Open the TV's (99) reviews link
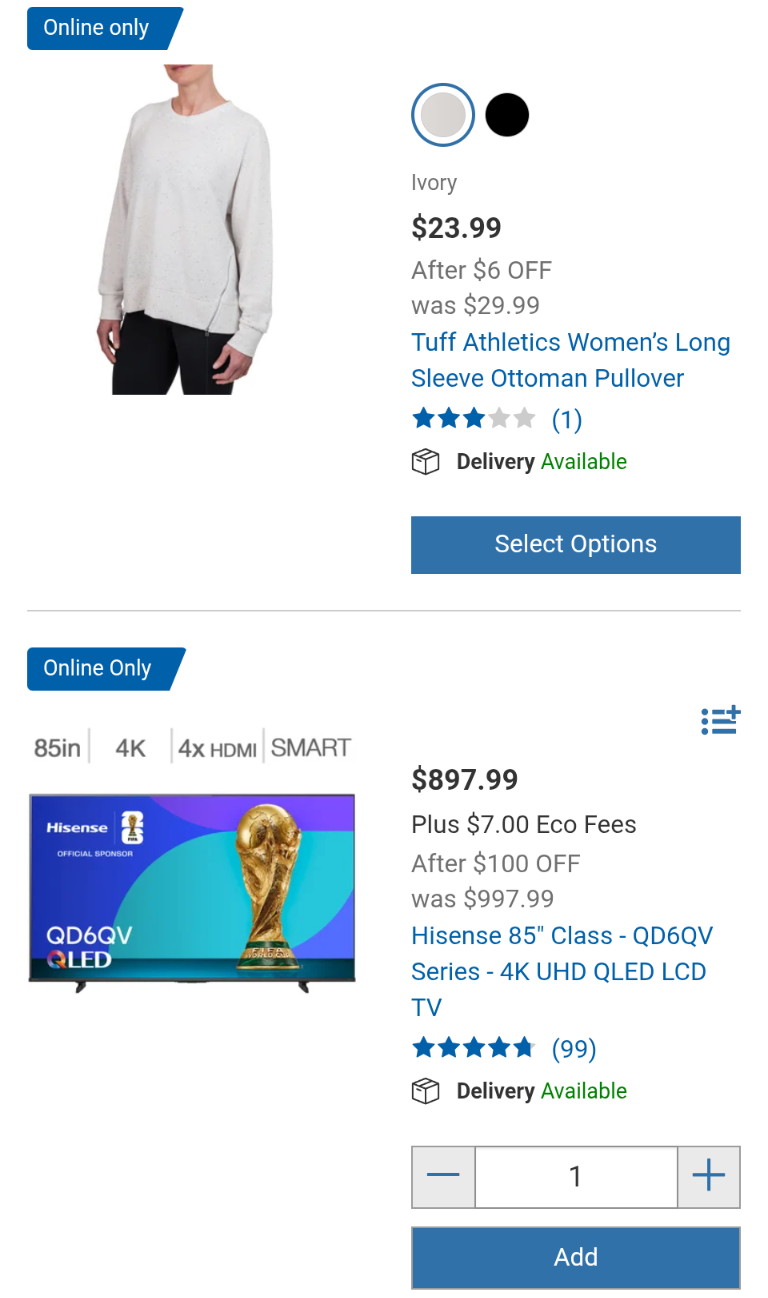The width and height of the screenshot is (768, 1298). [x=574, y=1049]
